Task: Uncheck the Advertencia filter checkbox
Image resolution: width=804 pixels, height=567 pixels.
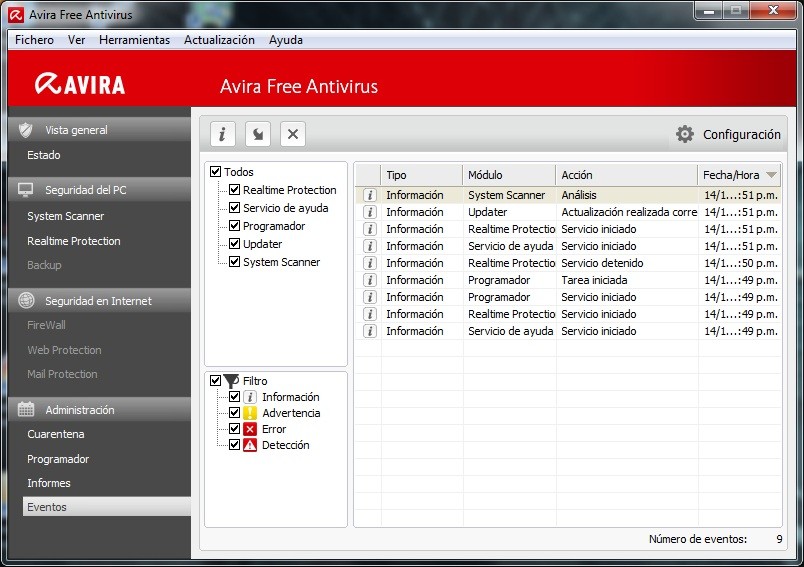Action: pos(234,413)
